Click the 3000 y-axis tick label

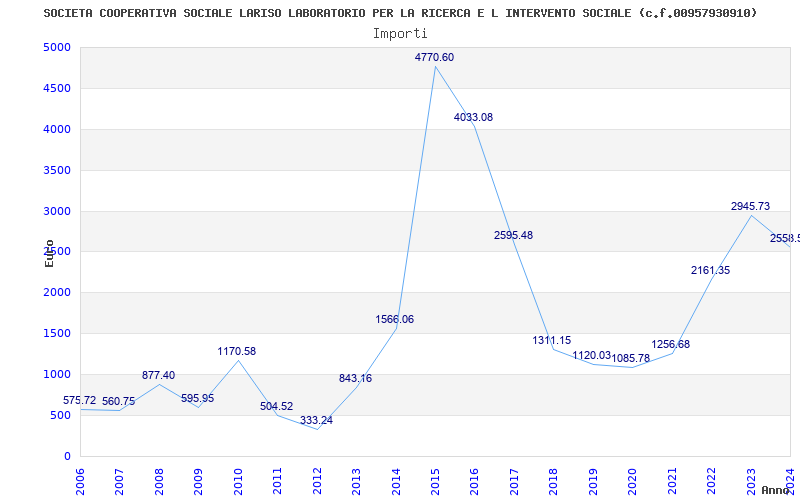[x=57, y=211]
